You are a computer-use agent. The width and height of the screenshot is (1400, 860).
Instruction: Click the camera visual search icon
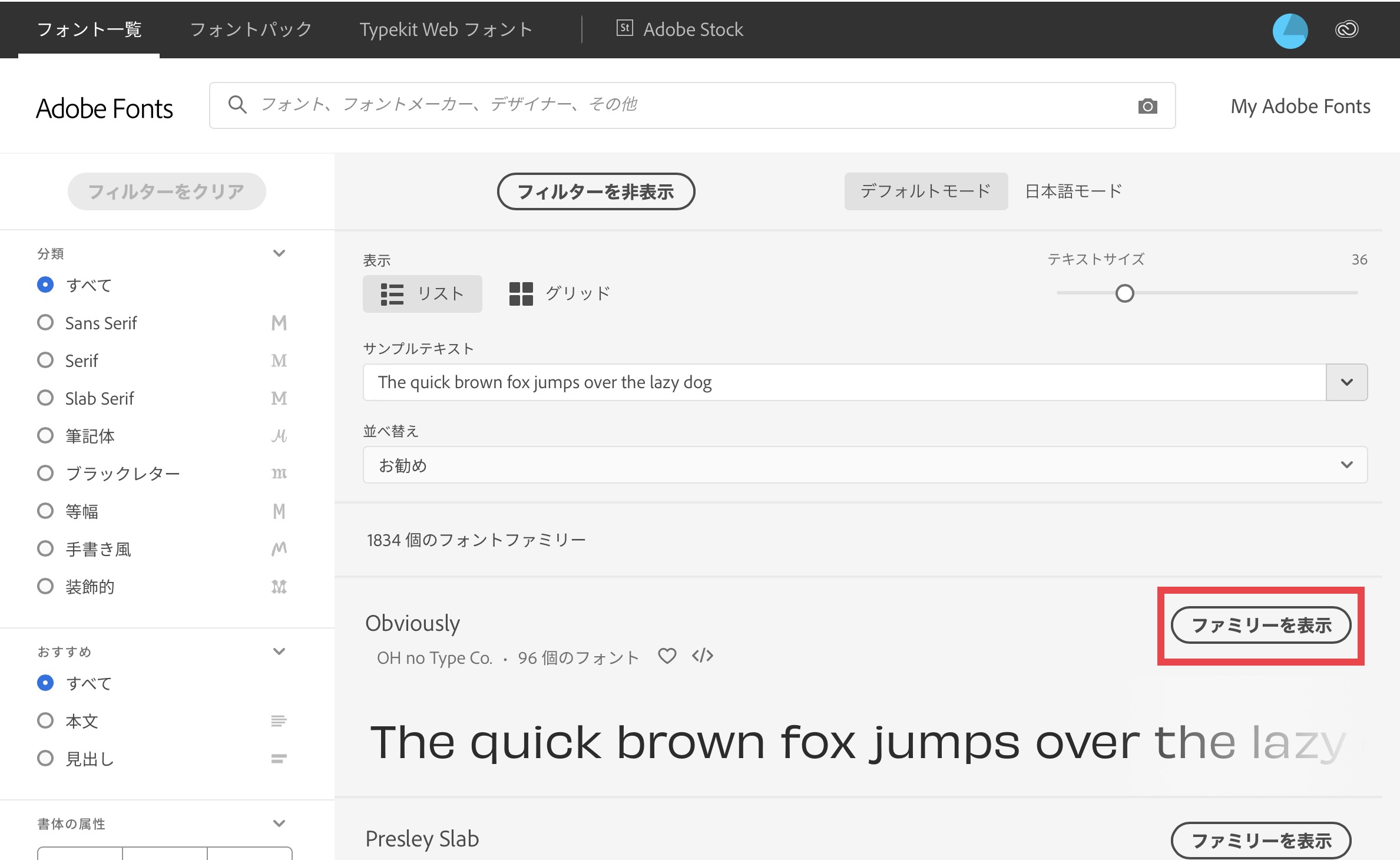[x=1147, y=106]
